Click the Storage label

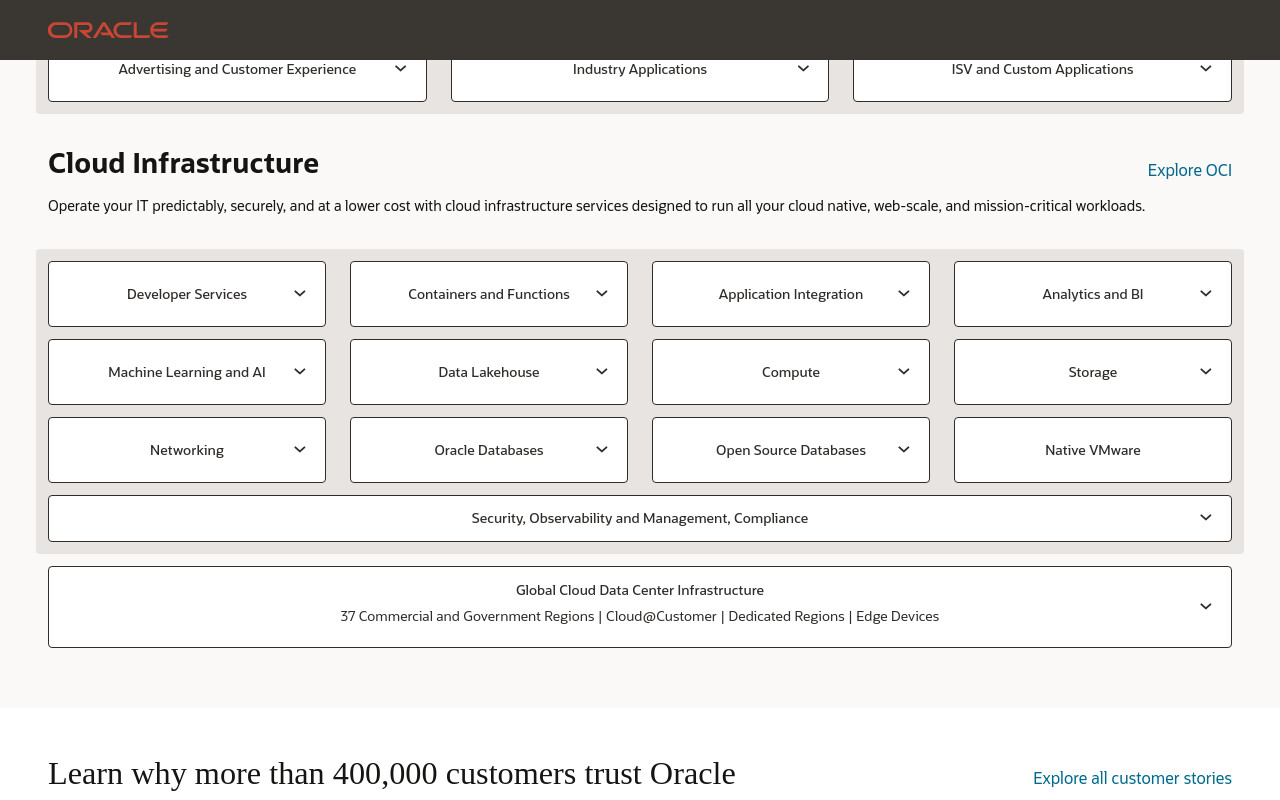[x=1093, y=372]
